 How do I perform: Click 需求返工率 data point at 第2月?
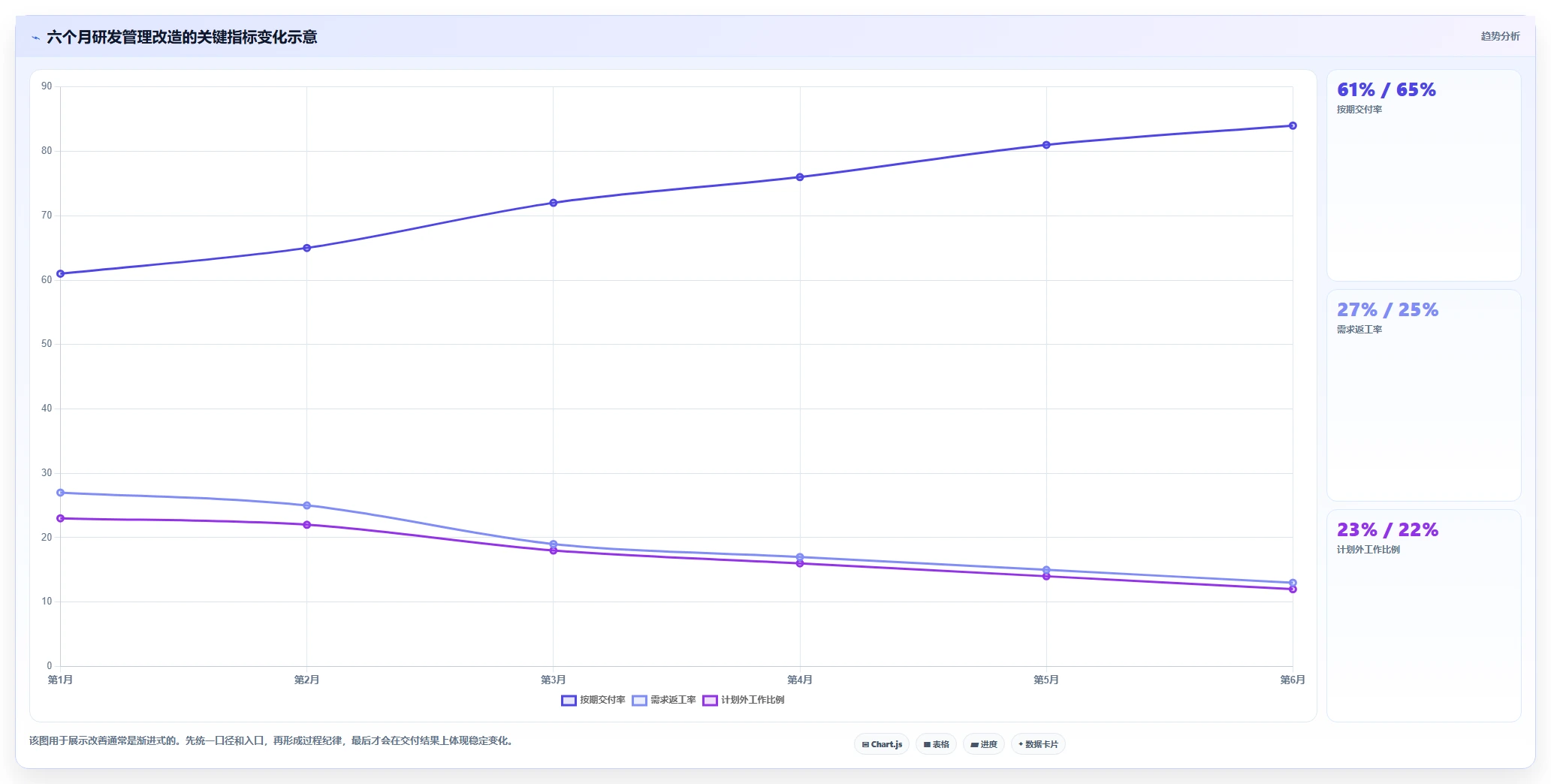click(x=306, y=505)
